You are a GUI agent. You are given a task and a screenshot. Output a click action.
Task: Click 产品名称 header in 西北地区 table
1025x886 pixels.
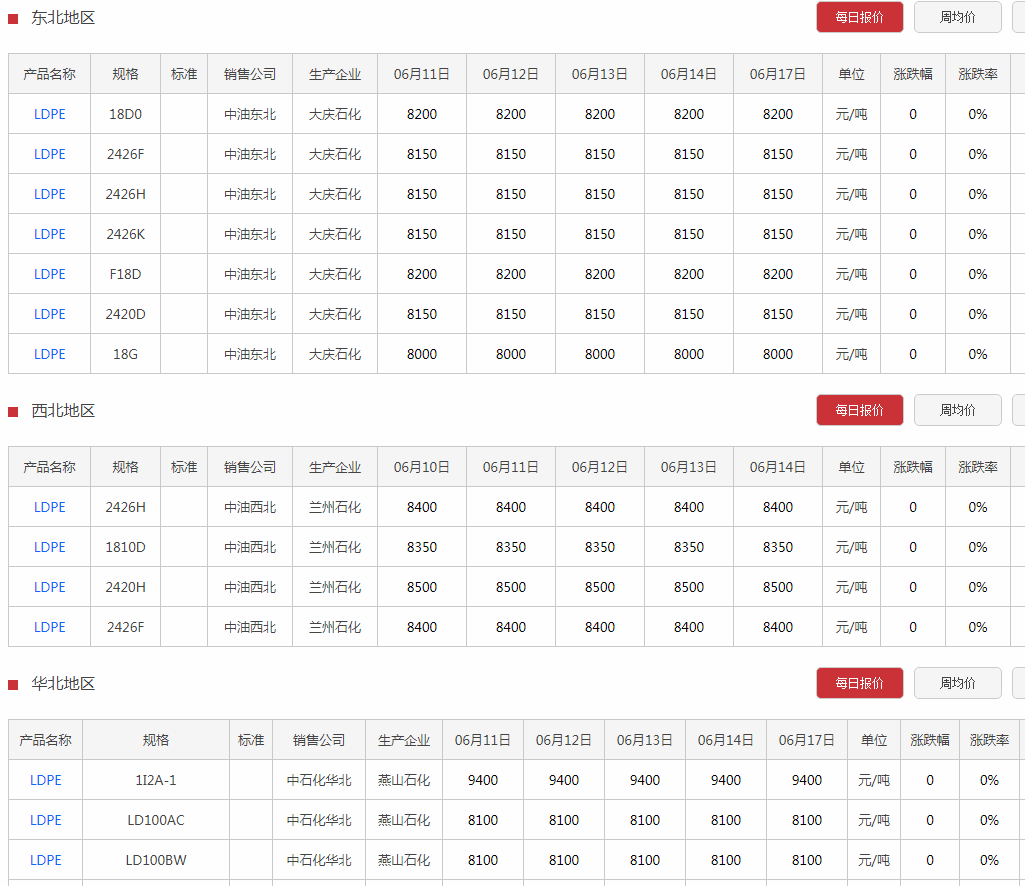(49, 468)
